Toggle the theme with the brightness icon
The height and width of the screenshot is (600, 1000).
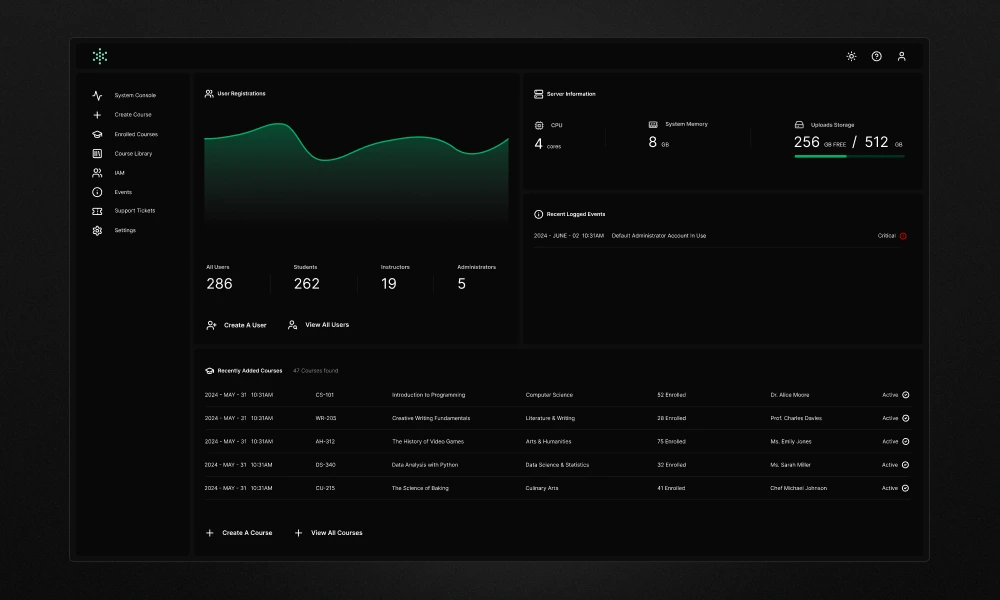click(x=851, y=56)
